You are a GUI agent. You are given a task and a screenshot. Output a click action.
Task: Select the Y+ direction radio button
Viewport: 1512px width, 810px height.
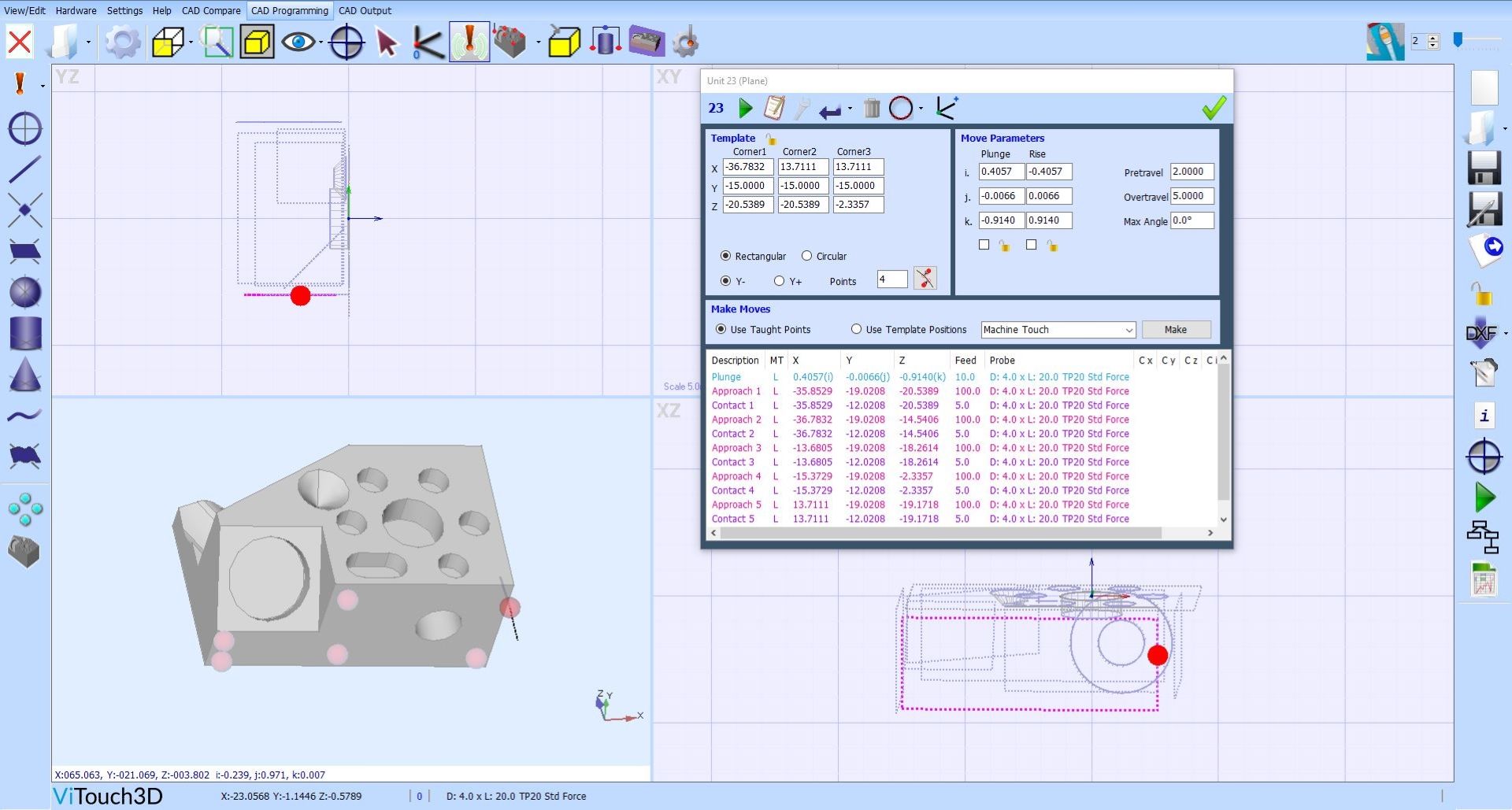(779, 281)
